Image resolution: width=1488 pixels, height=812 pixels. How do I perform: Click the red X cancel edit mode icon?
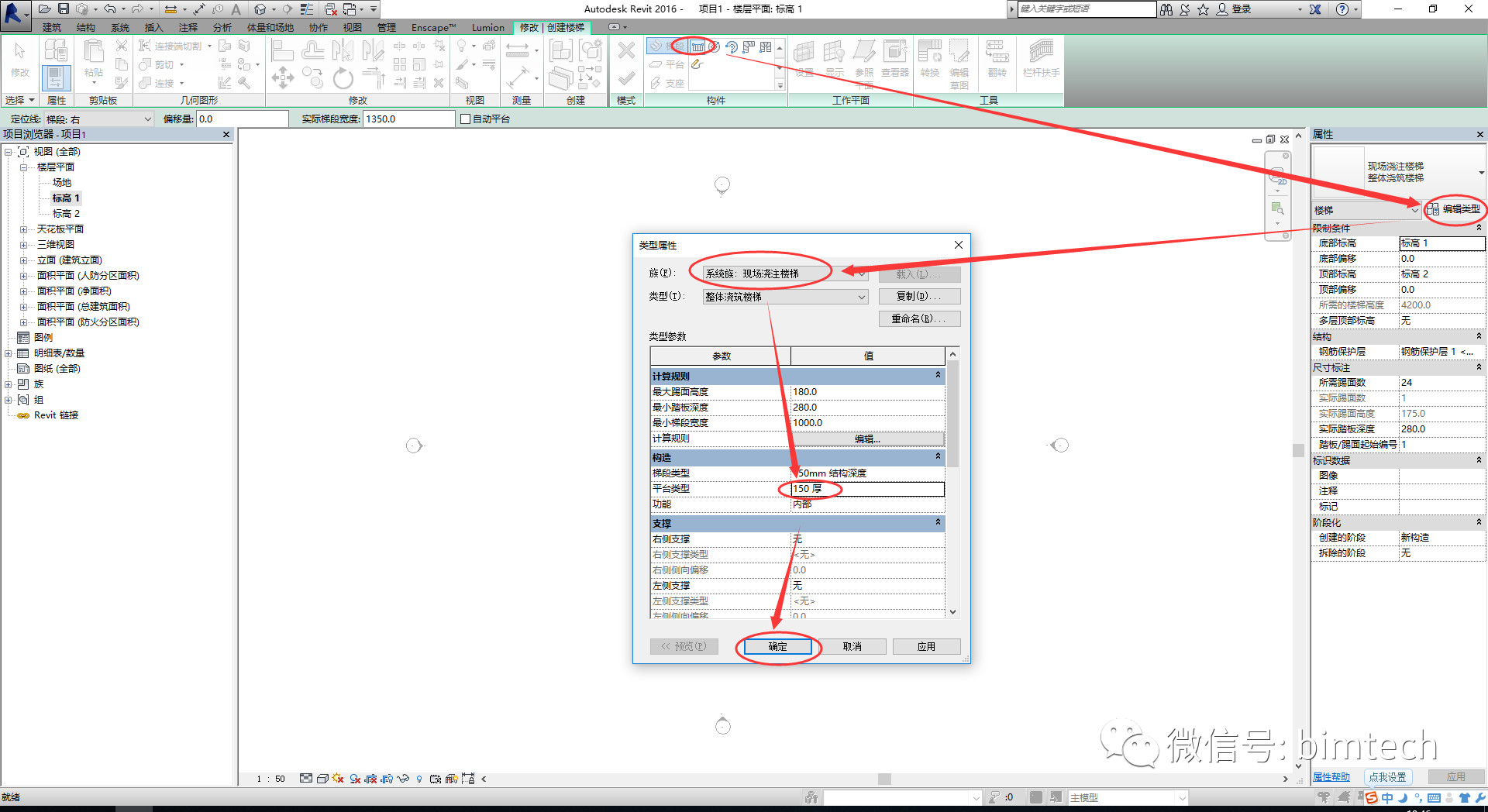(626, 51)
